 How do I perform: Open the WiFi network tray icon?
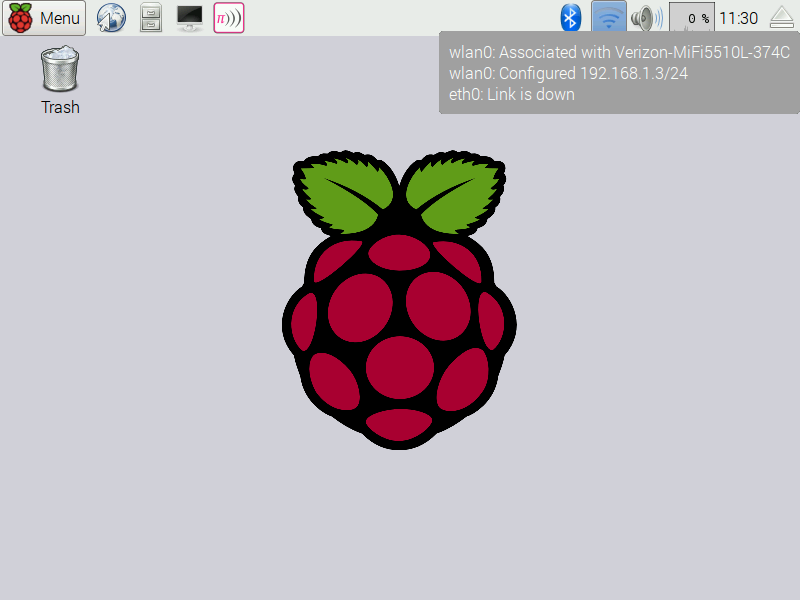point(609,18)
